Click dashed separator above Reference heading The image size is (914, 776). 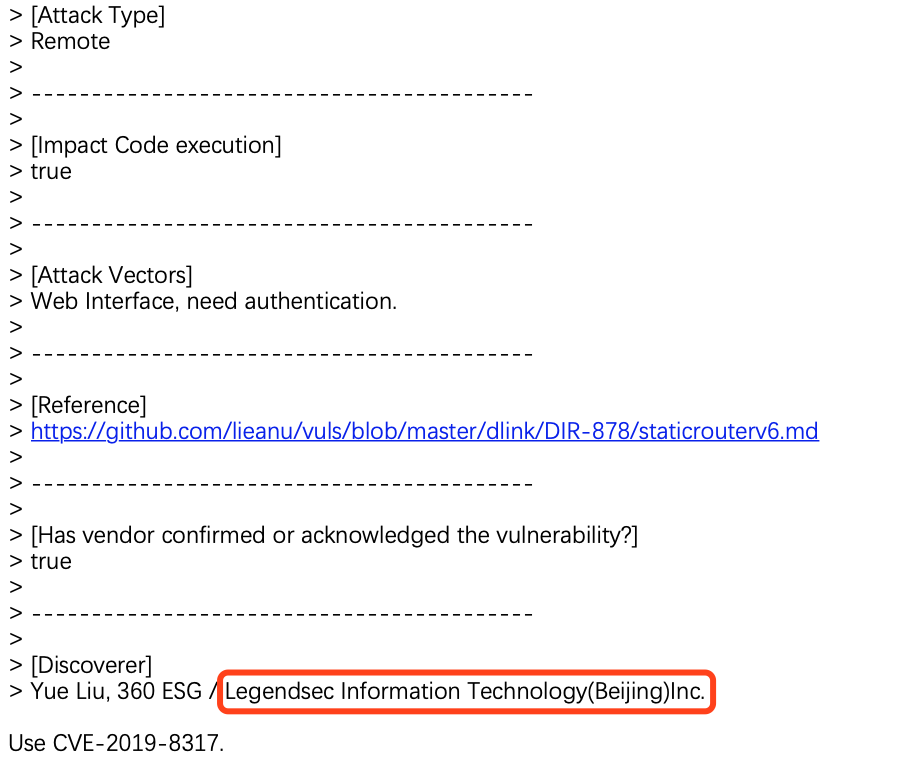(x=282, y=354)
